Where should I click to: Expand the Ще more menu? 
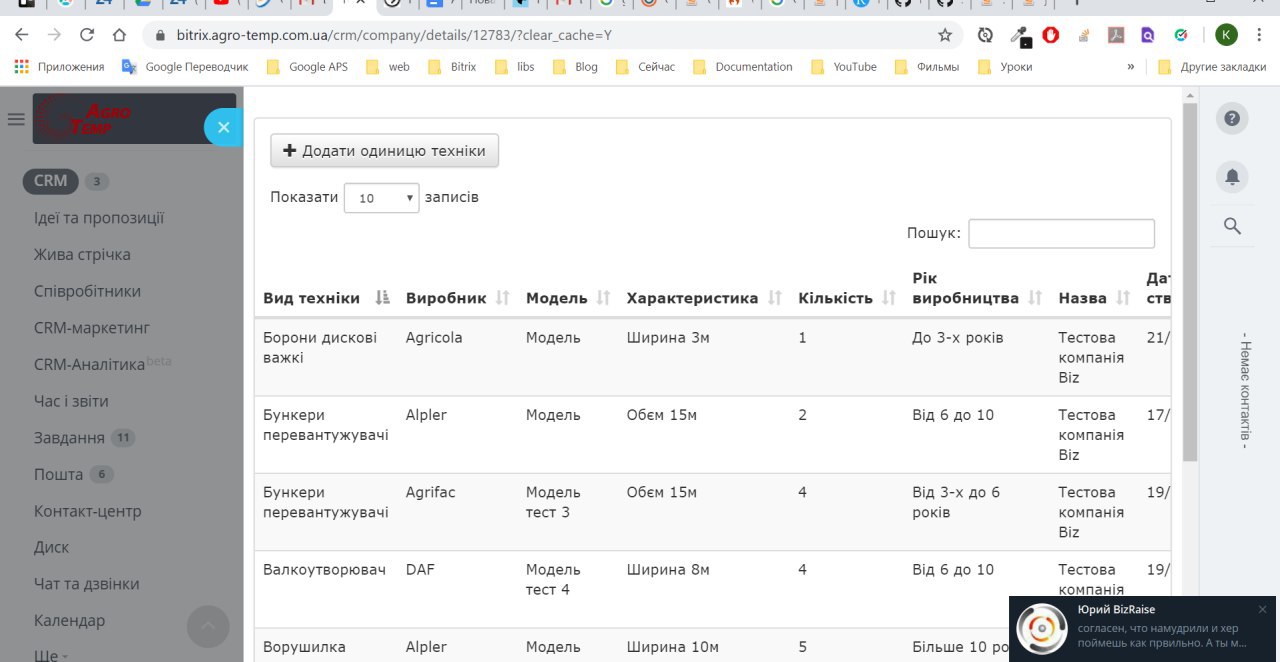point(50,655)
